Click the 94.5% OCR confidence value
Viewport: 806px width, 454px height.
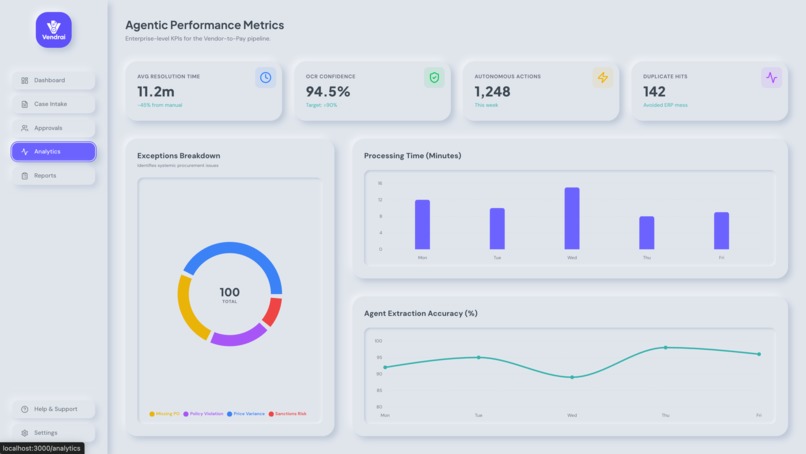328,92
